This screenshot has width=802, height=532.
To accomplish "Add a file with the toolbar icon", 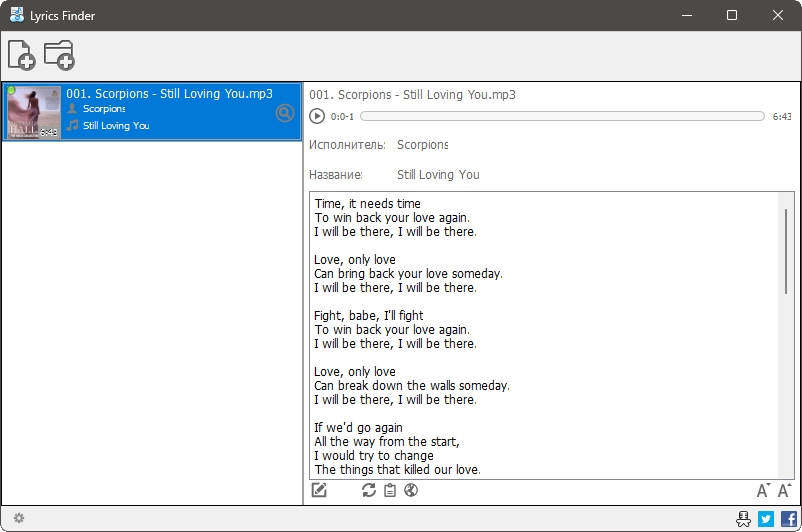I will (x=21, y=55).
